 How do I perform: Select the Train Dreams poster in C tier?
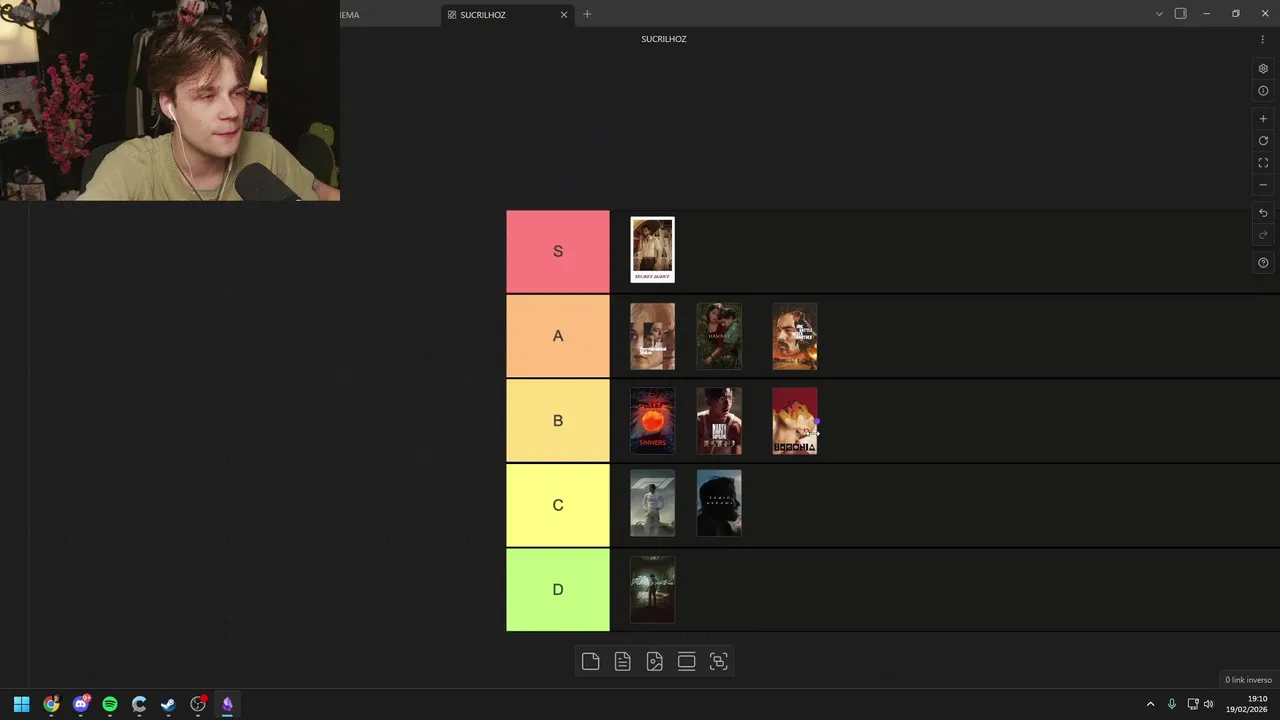point(719,503)
